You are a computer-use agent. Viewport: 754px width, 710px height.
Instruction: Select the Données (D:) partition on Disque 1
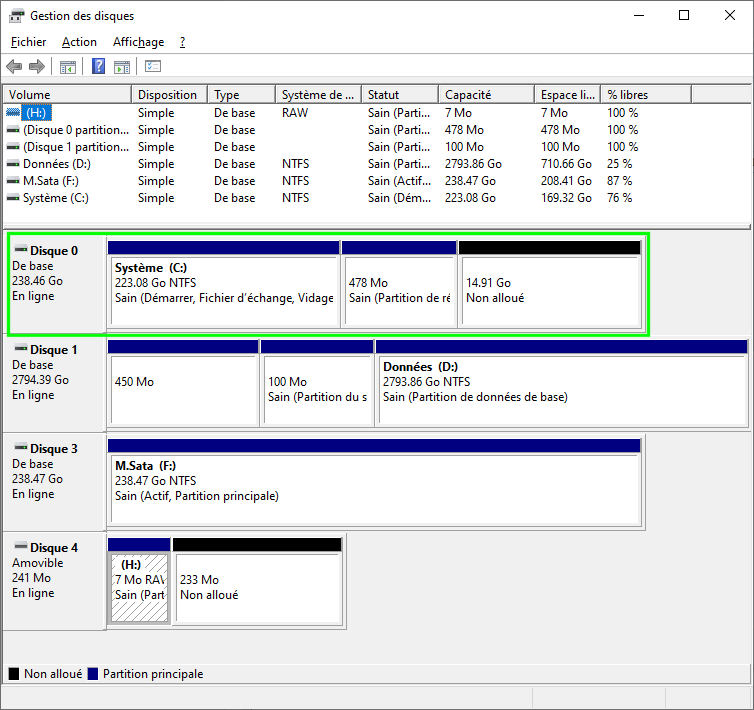[560, 389]
